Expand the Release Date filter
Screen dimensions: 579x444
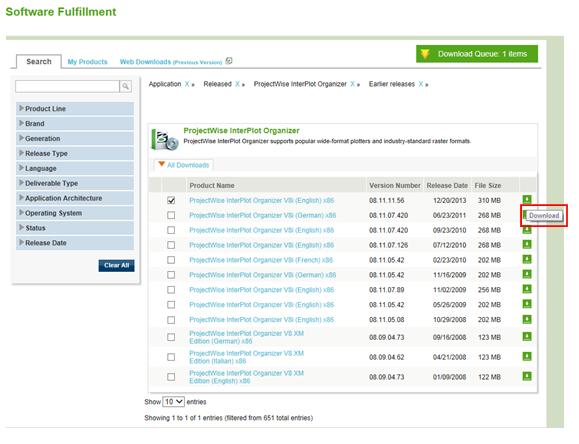(x=75, y=243)
